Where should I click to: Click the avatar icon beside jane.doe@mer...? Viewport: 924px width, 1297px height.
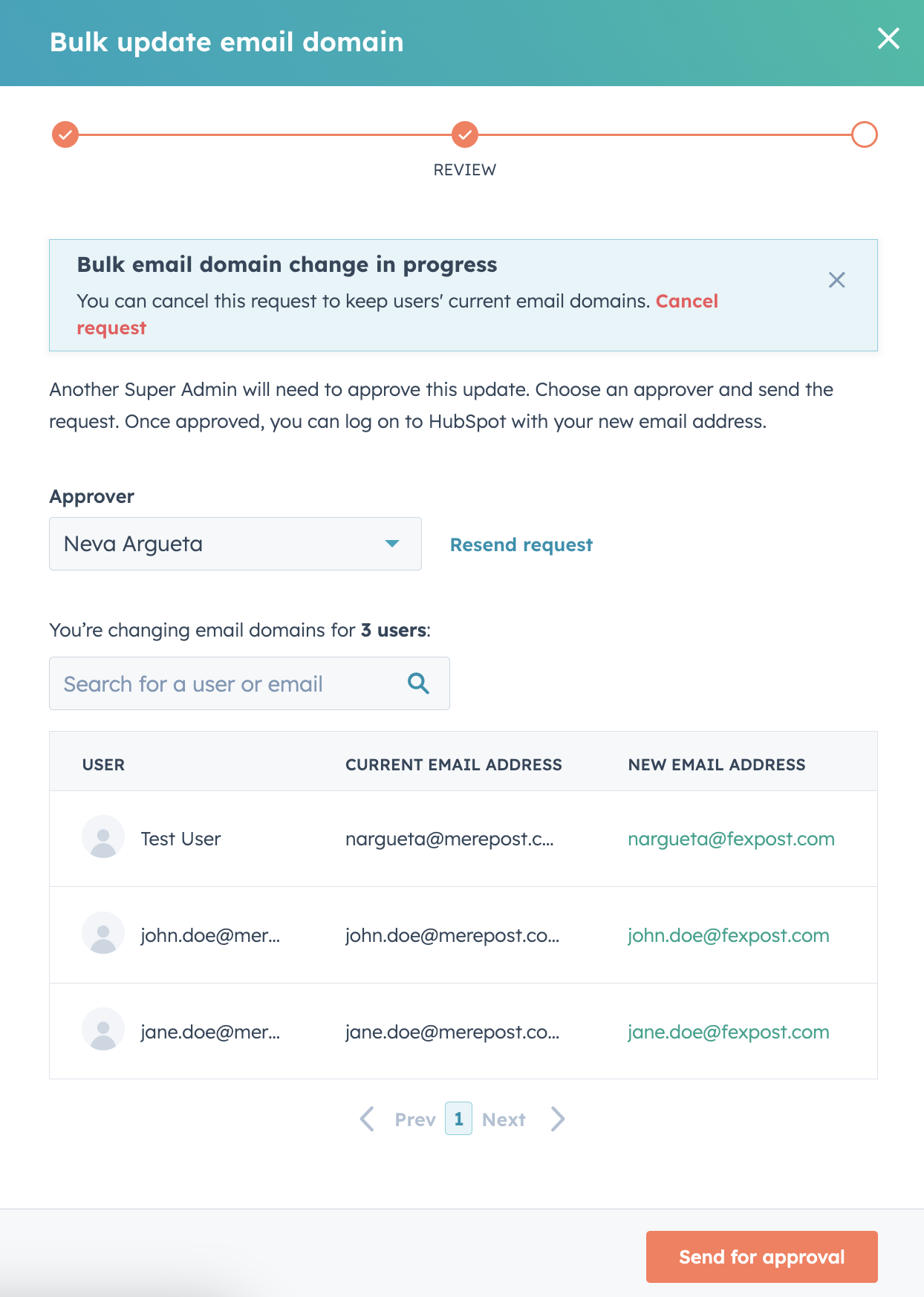(x=103, y=1031)
